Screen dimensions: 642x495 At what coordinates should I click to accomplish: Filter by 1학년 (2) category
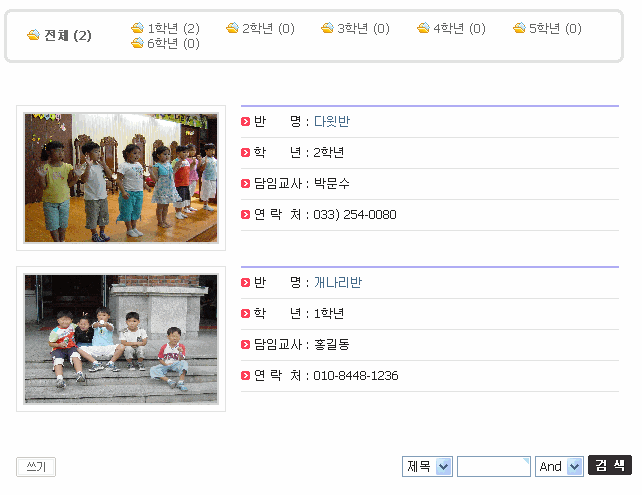point(174,28)
